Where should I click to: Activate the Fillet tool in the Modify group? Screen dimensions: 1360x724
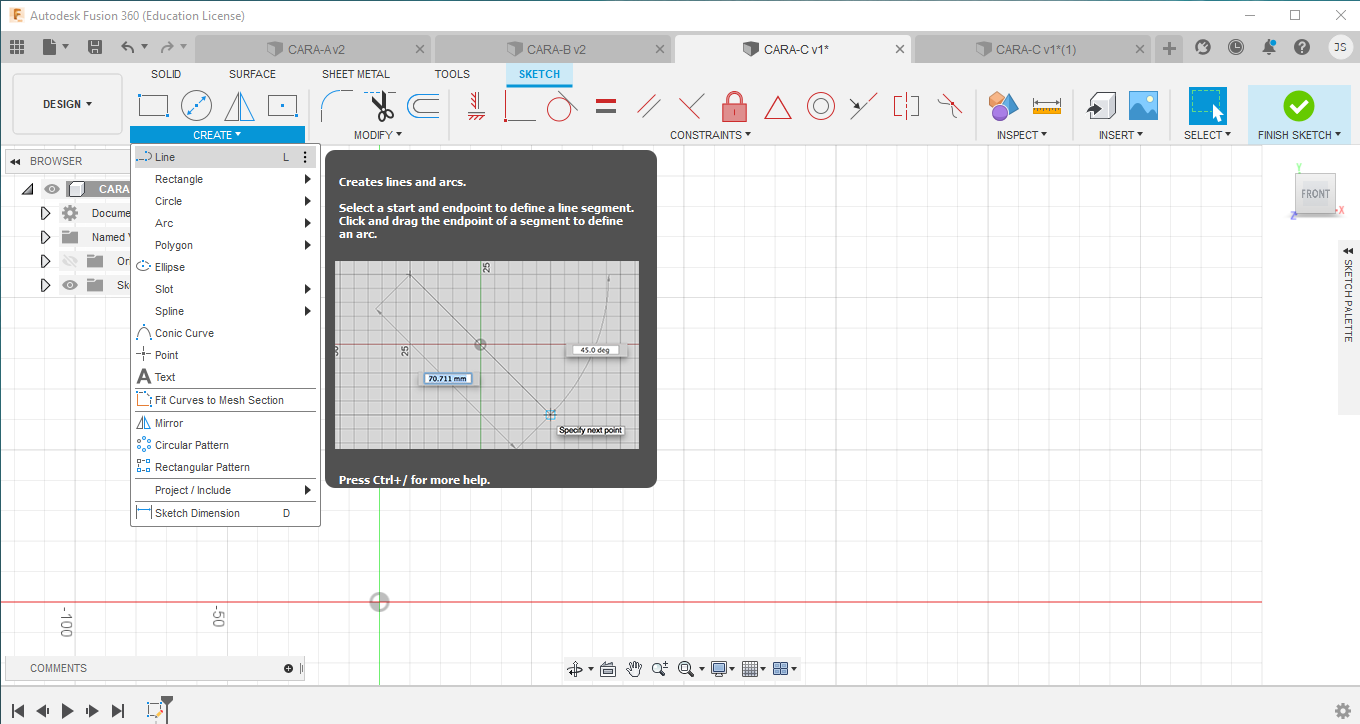pos(337,105)
